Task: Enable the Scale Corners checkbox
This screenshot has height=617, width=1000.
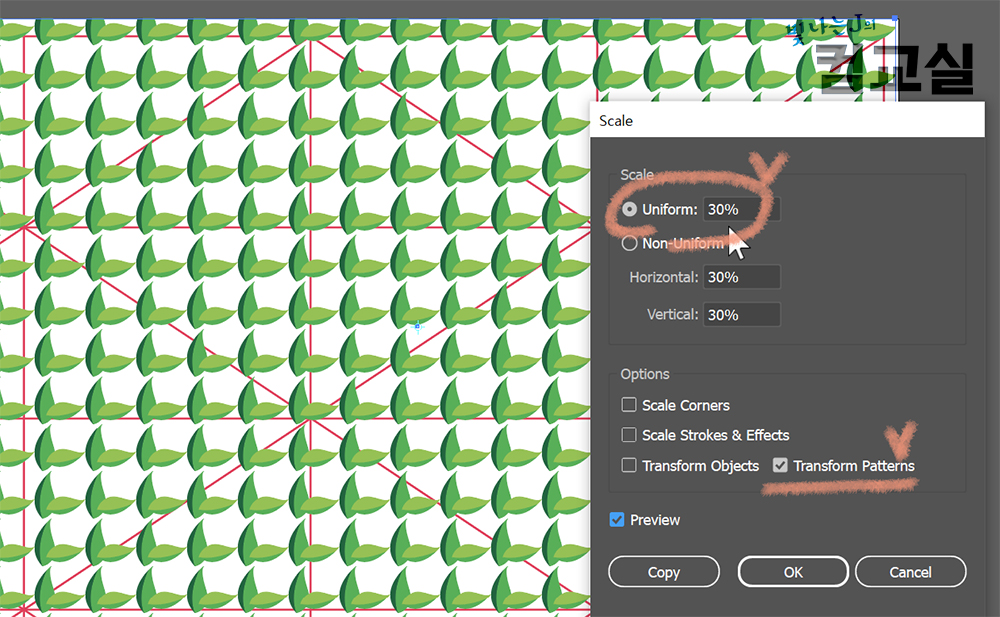Action: [629, 405]
